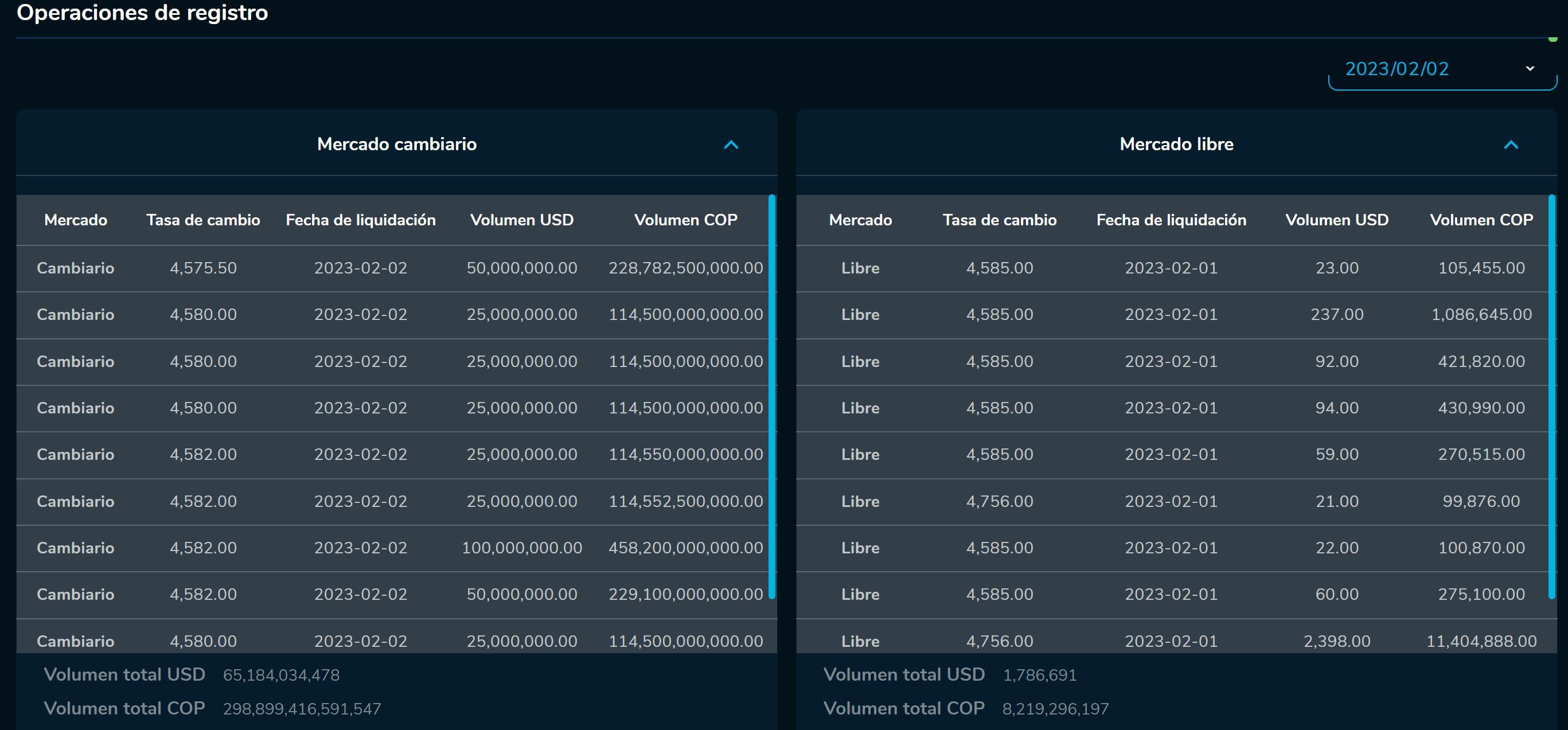Collapse the Mercado cambiario panel chevron

[731, 145]
